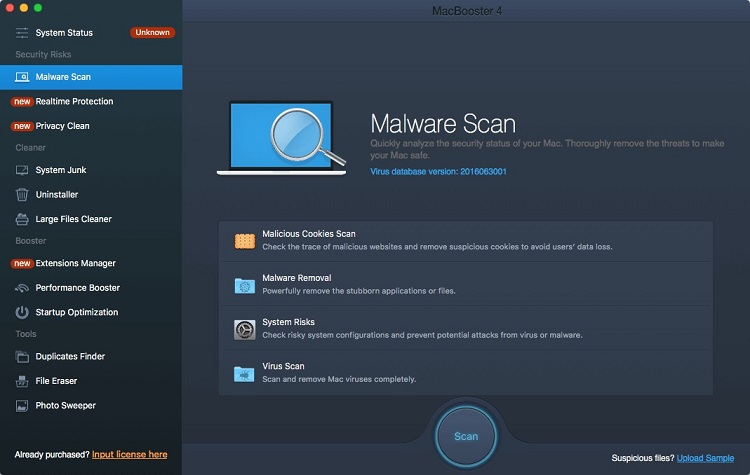Click the Malicious Cookies Scan row title
This screenshot has height=475, width=750.
309,234
